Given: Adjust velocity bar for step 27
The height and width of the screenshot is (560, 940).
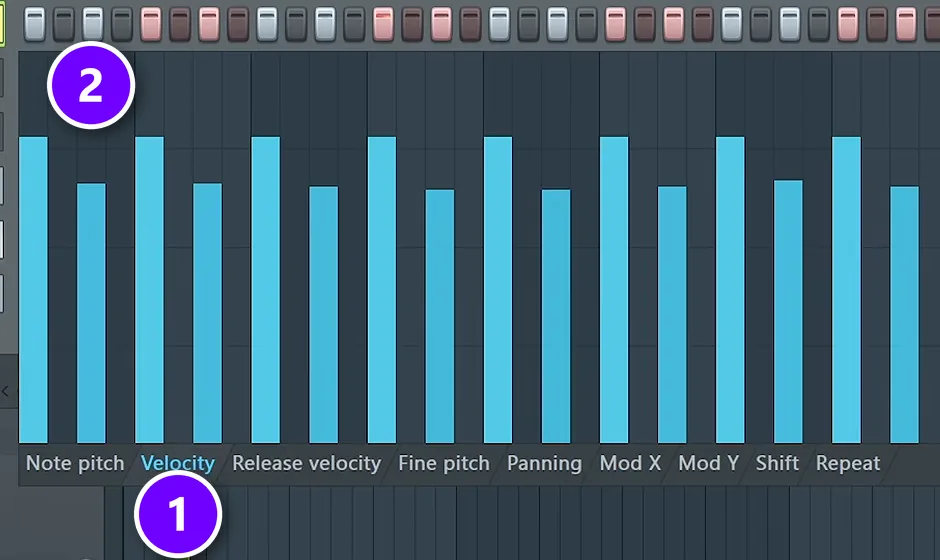Looking at the screenshot, I should coord(788,312).
